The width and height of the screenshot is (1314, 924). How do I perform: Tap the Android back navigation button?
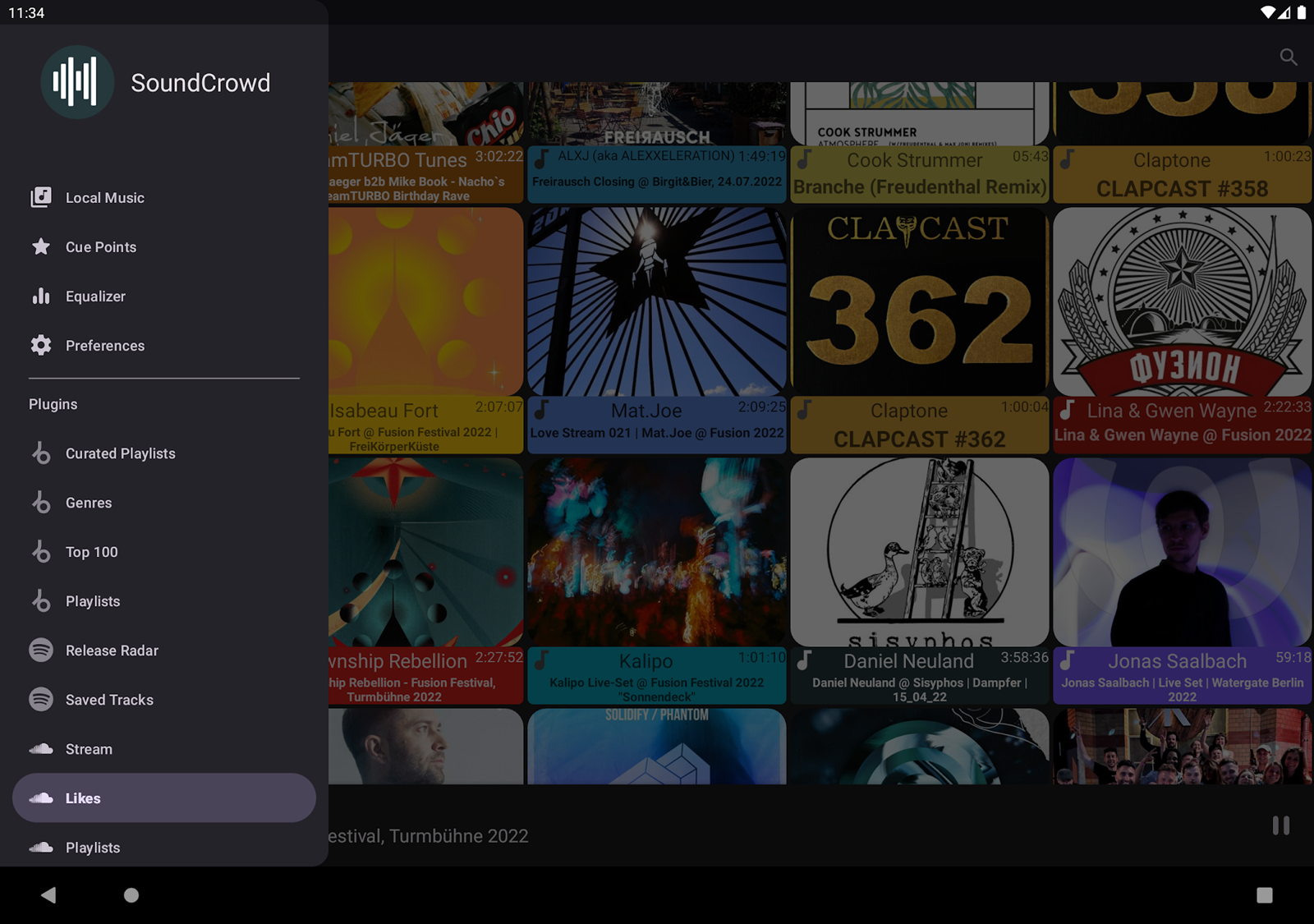(48, 894)
